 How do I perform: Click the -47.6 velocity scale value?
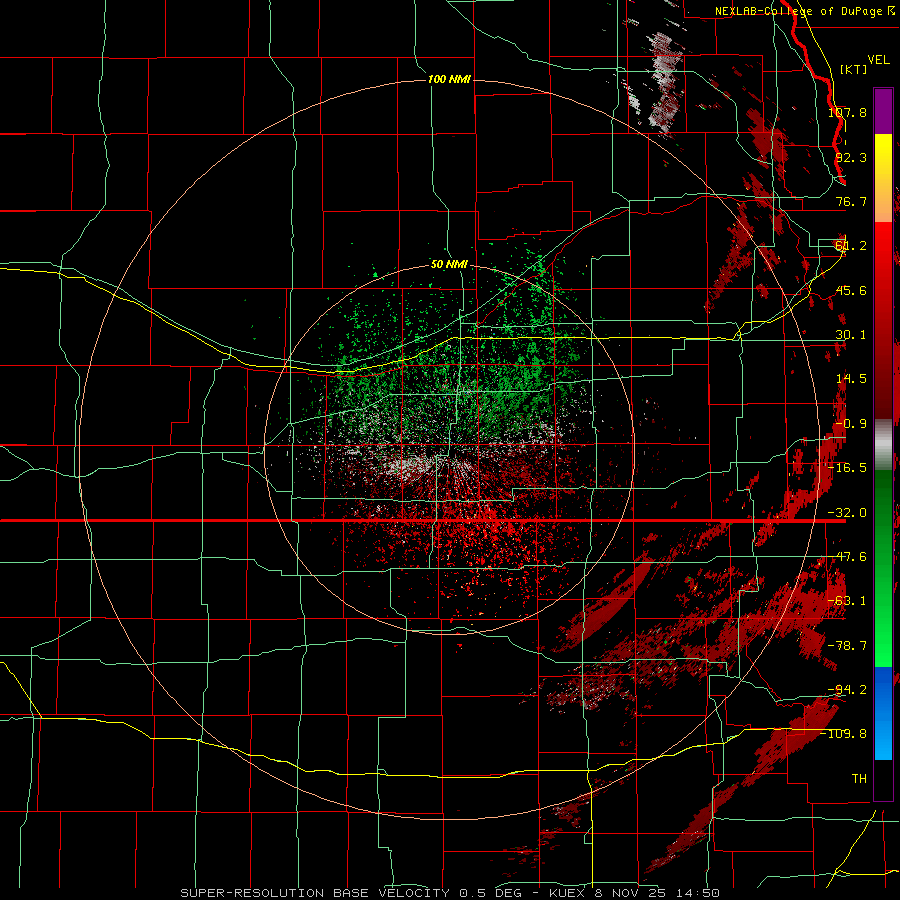click(847, 557)
